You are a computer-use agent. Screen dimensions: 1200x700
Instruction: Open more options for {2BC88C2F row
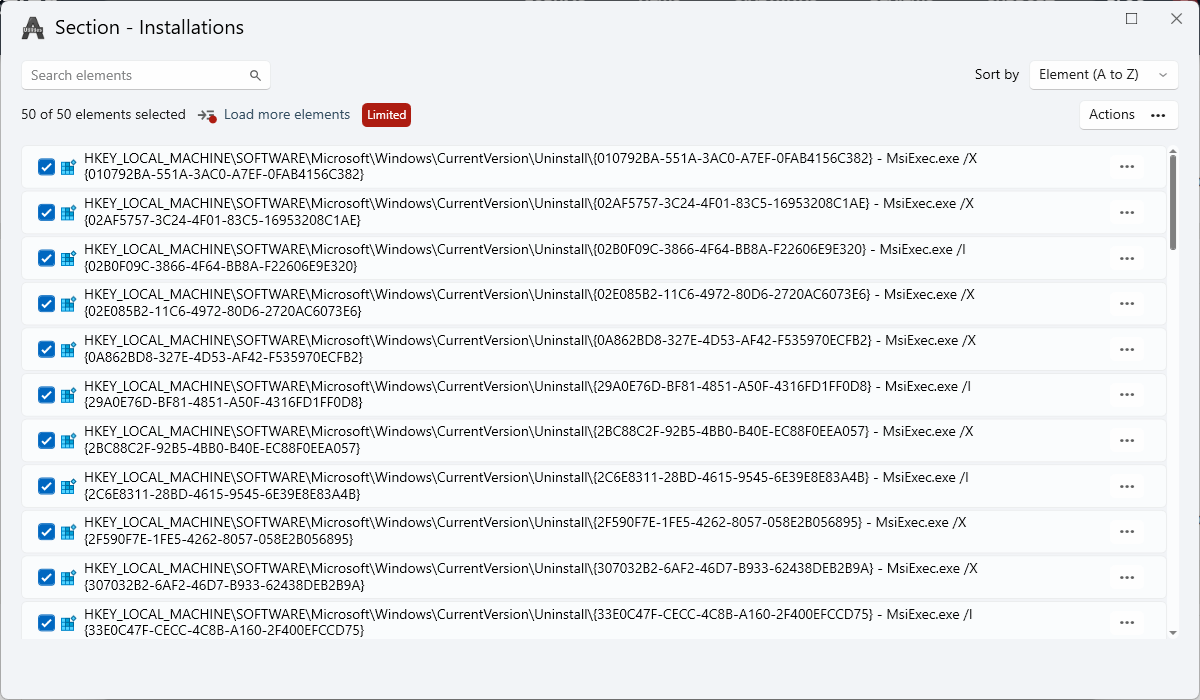point(1127,440)
